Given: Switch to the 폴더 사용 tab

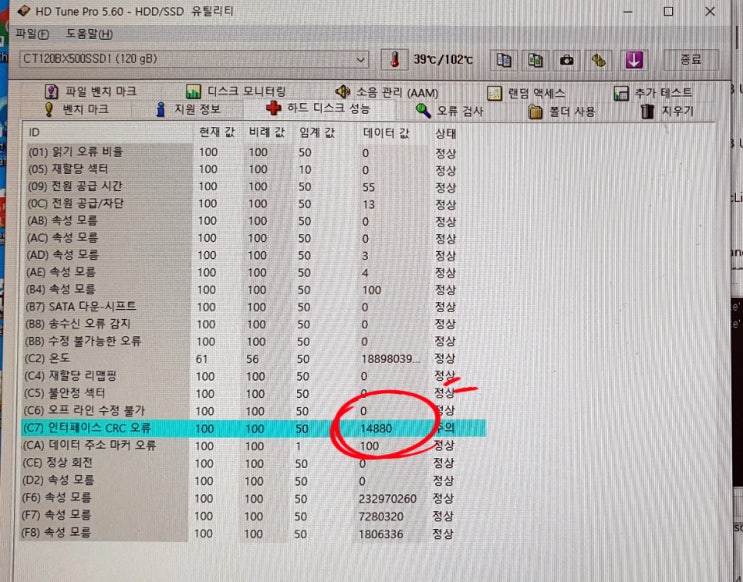Looking at the screenshot, I should (x=562, y=112).
